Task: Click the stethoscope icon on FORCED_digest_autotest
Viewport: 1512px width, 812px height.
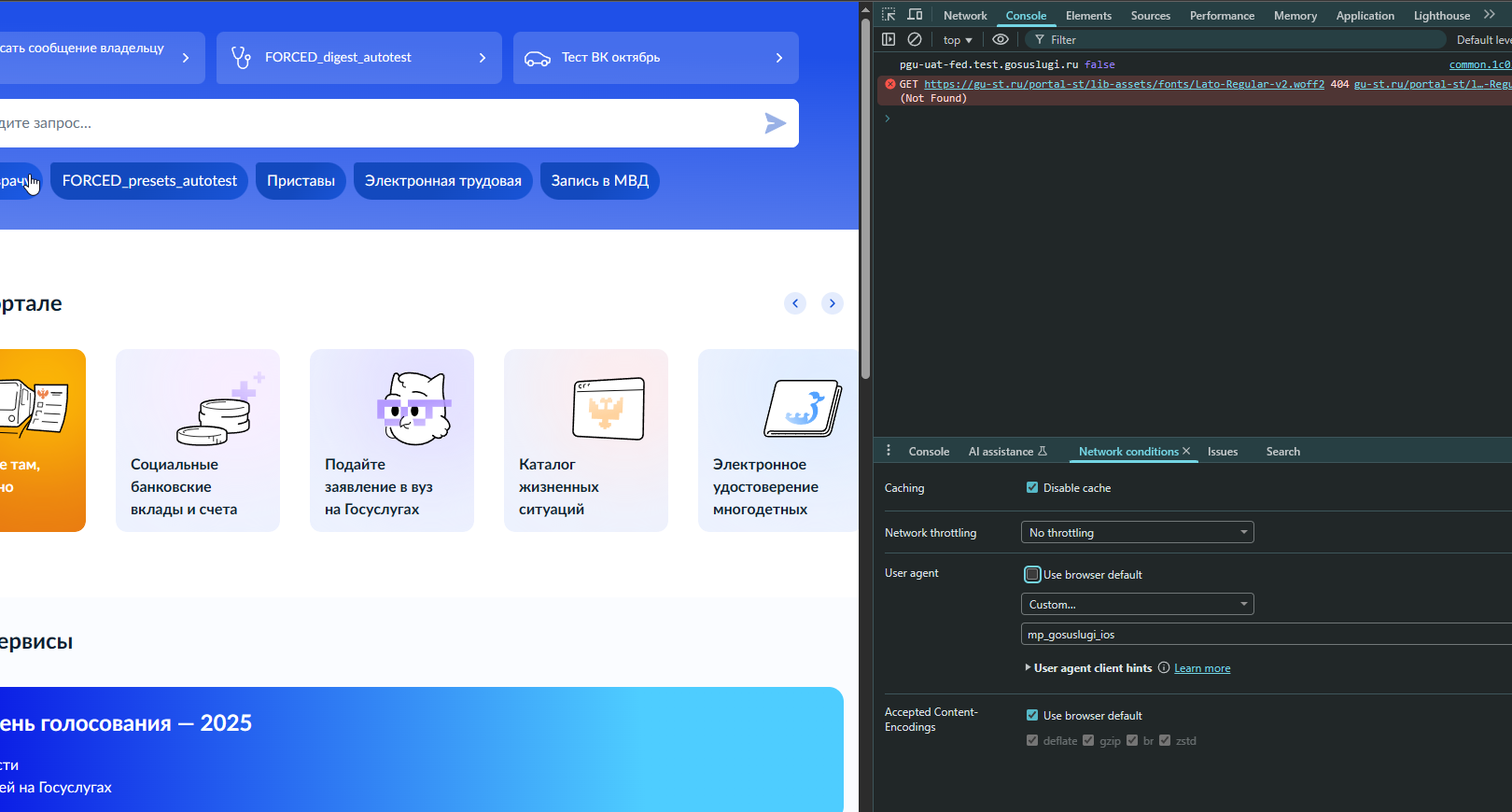Action: tap(241, 58)
